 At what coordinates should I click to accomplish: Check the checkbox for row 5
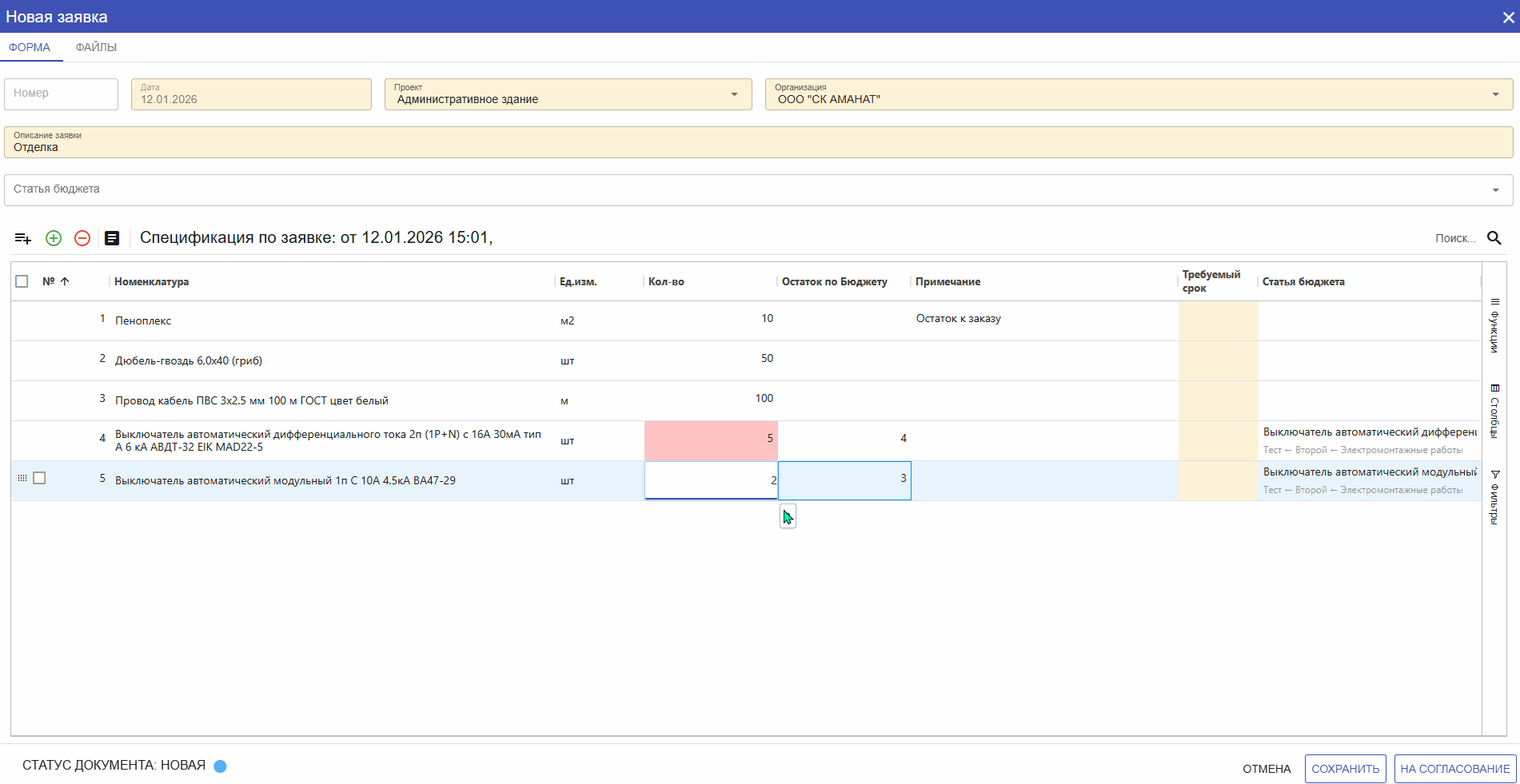[x=39, y=478]
